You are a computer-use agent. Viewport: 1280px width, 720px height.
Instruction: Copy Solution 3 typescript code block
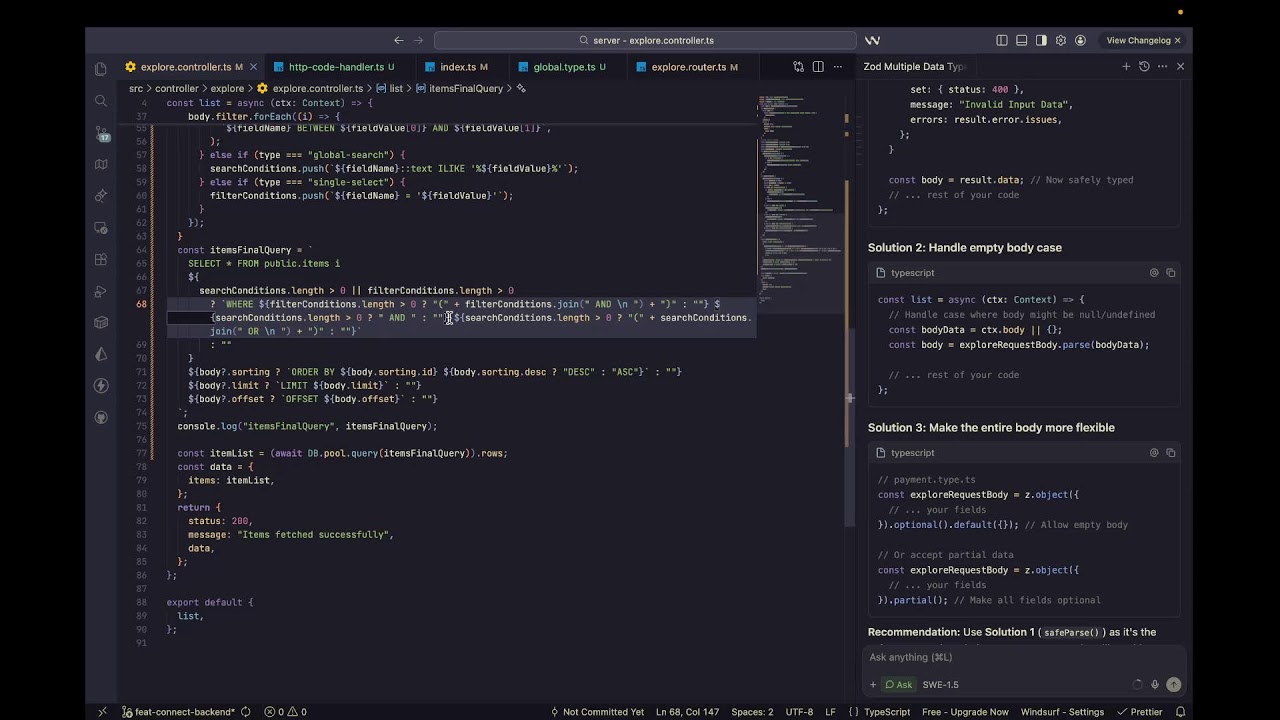(1171, 453)
